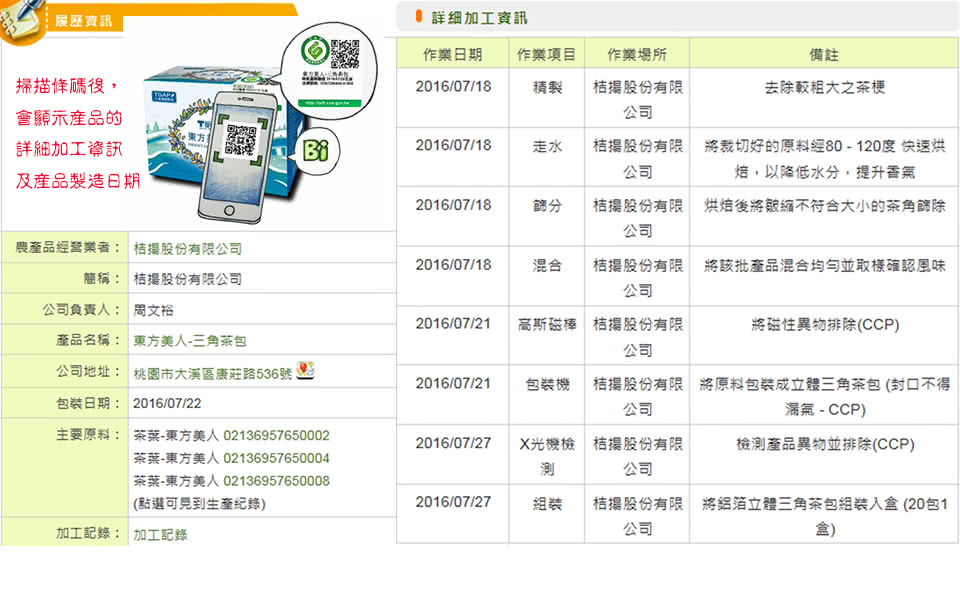Click the 作業項目 column header
960x604 pixels.
pos(546,54)
